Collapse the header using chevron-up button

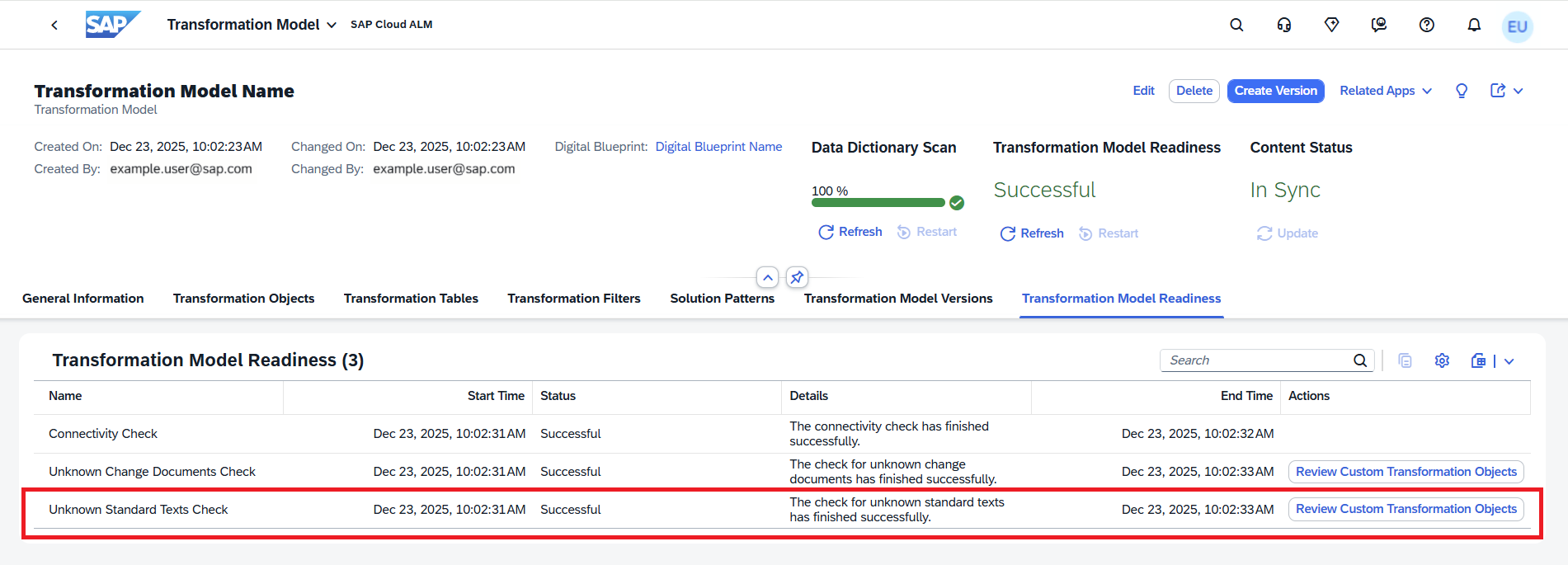pos(767,277)
